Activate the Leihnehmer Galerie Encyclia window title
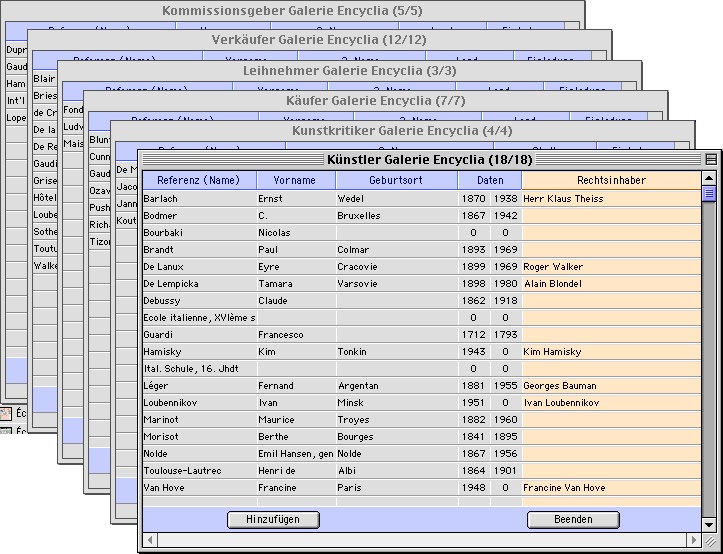723x554 pixels. pos(350,71)
